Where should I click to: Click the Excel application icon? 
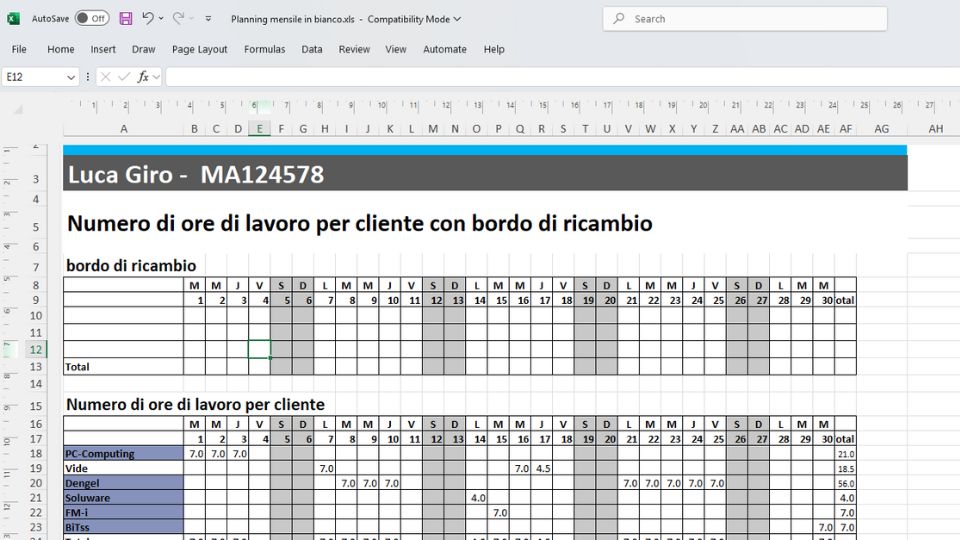pos(14,18)
